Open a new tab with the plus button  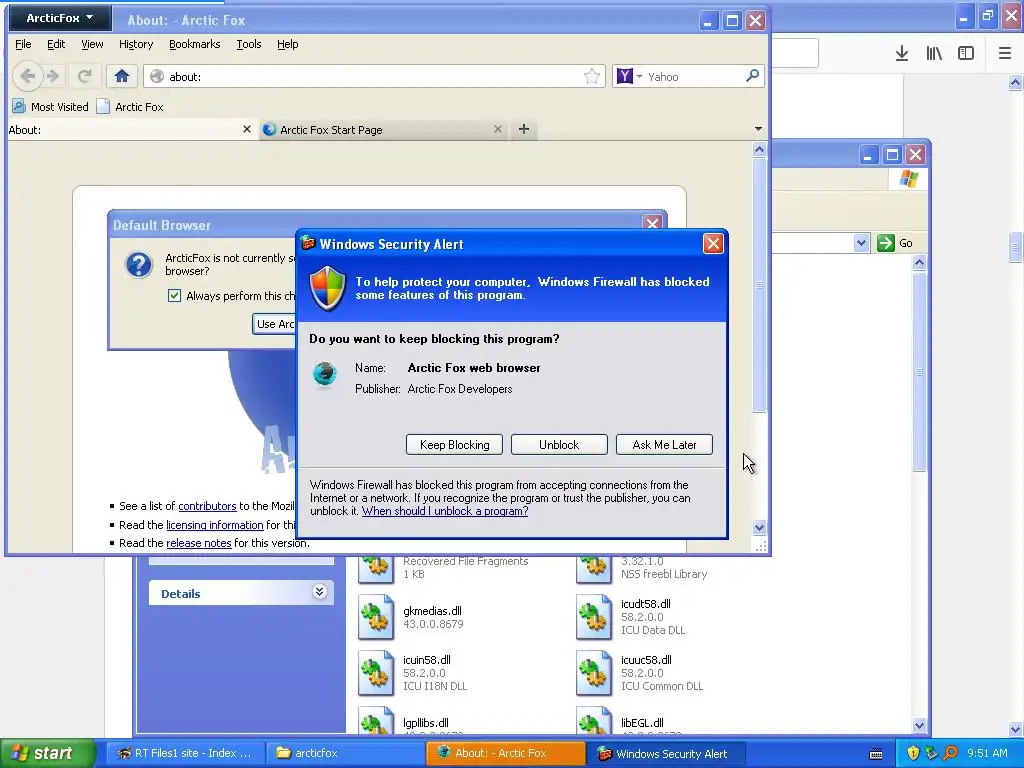524,129
